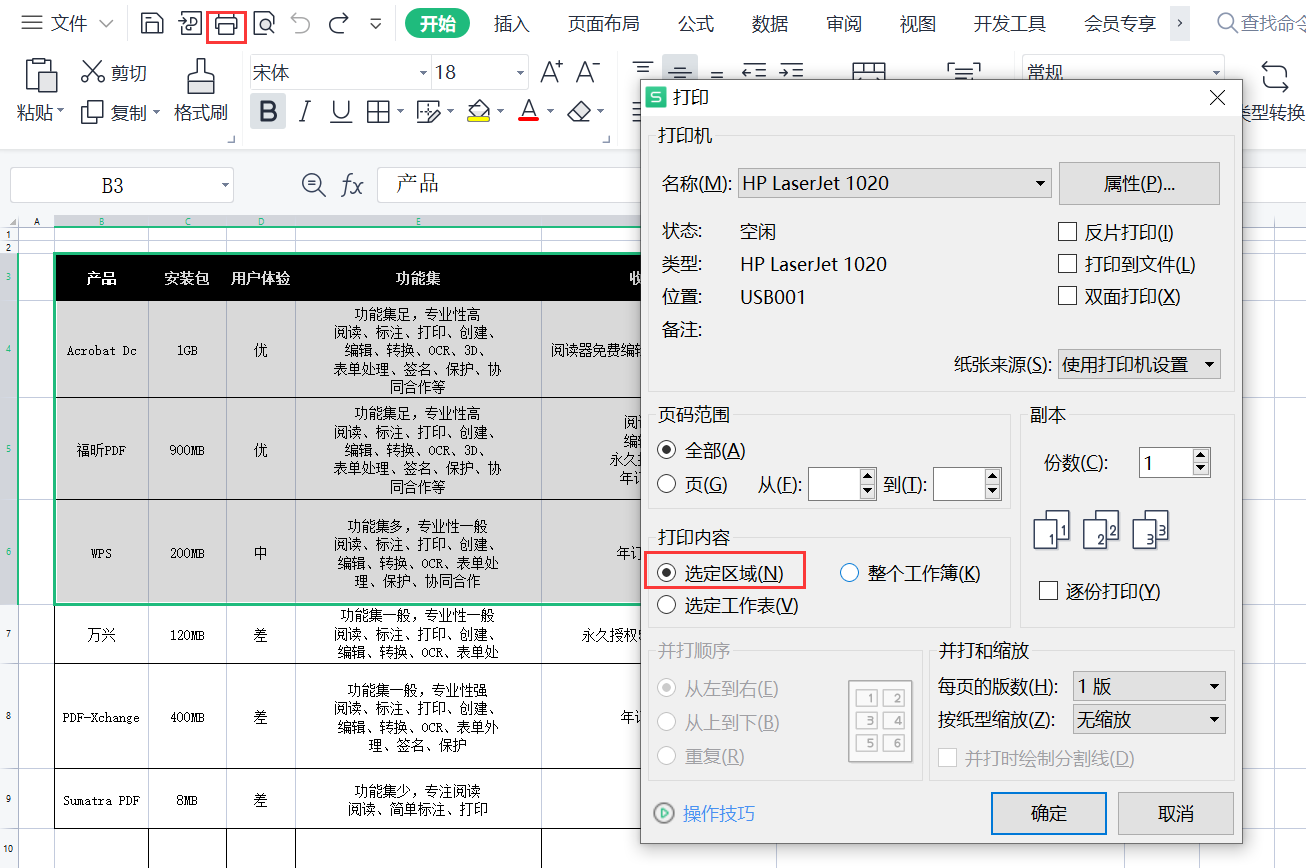
Task: Switch to the 插入 ribbon tab
Action: (x=511, y=23)
